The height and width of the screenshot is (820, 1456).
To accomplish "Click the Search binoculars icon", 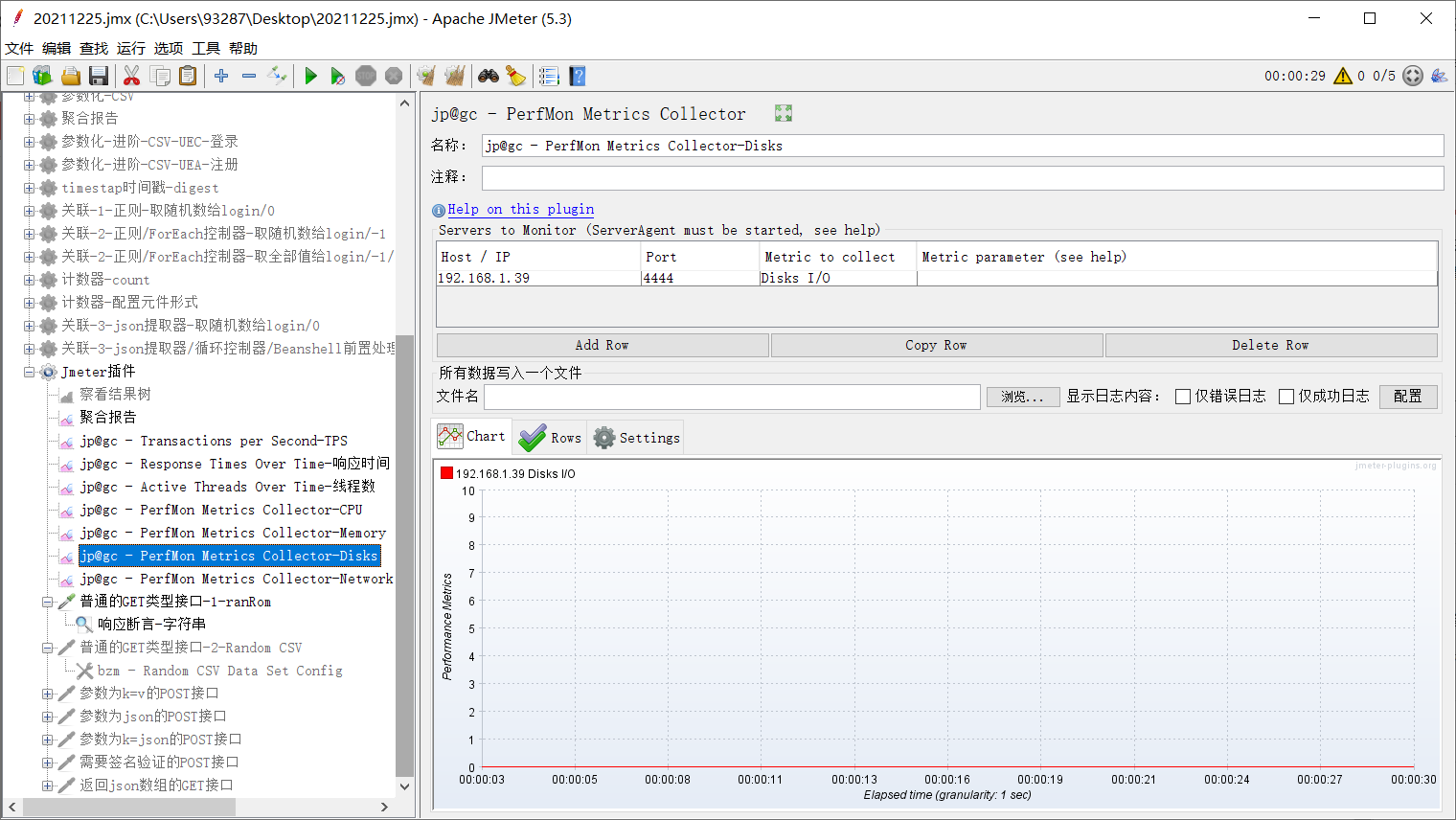I will point(489,76).
